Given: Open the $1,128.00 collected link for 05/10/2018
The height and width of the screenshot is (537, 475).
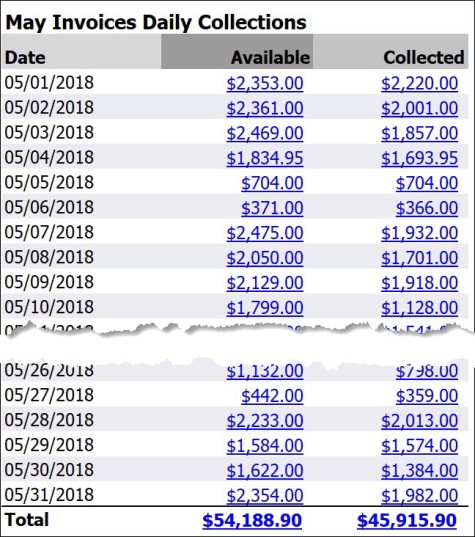Looking at the screenshot, I should click(420, 308).
